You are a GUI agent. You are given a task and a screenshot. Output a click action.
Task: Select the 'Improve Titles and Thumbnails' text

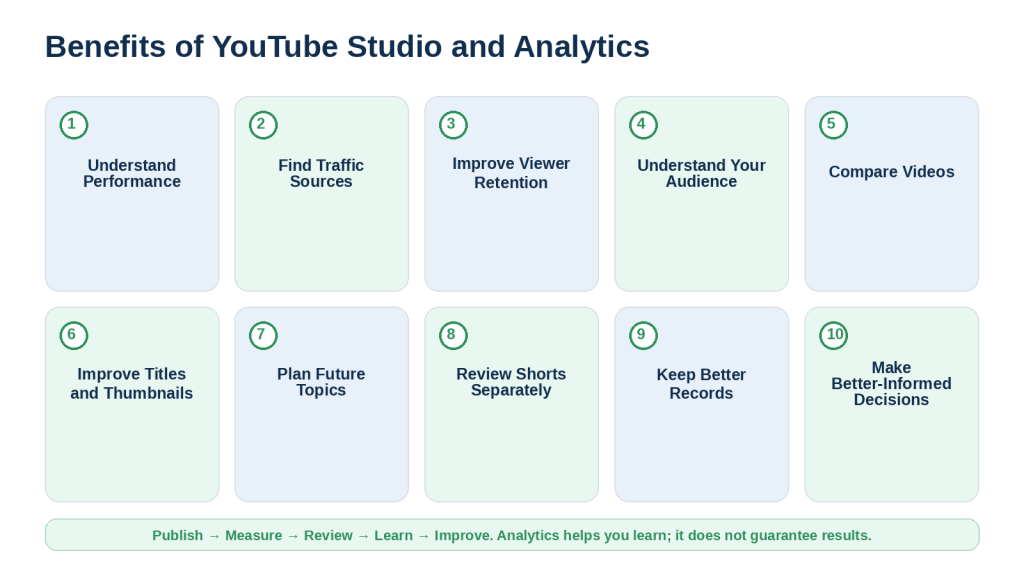pyautogui.click(x=132, y=383)
